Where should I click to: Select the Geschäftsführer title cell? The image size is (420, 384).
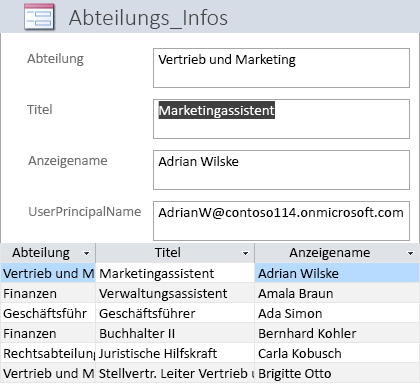pyautogui.click(x=175, y=313)
